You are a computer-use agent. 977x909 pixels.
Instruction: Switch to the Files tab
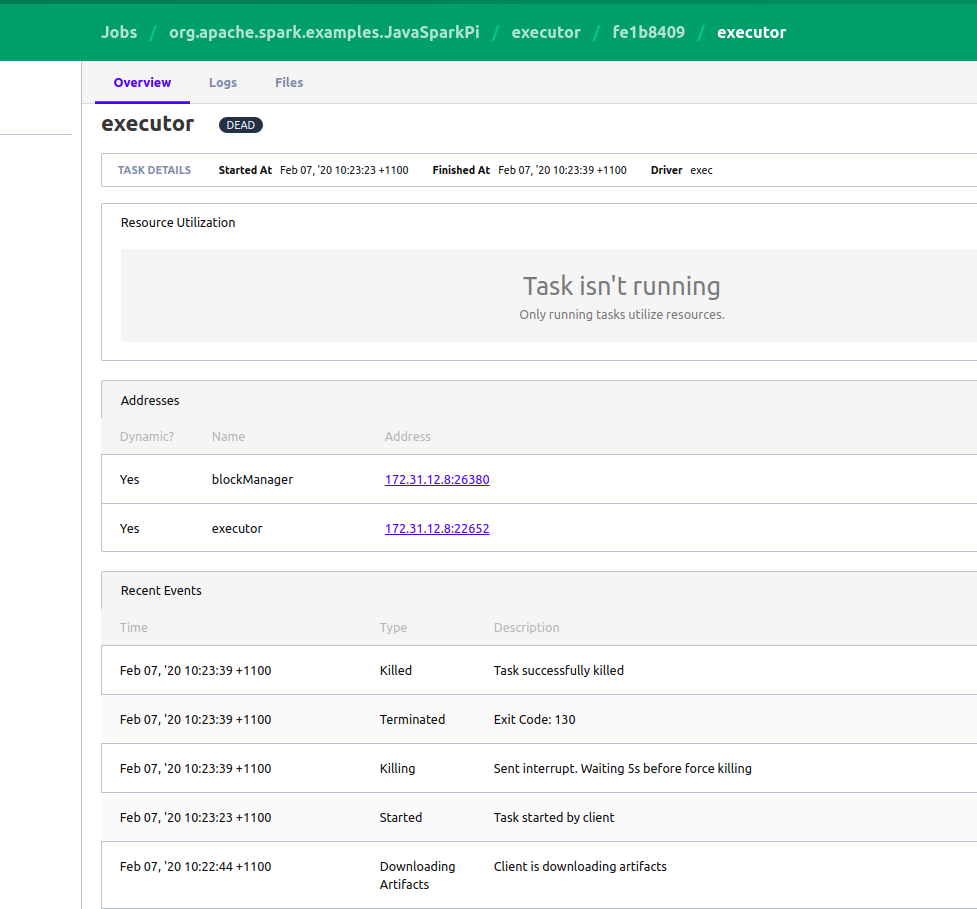click(x=289, y=82)
